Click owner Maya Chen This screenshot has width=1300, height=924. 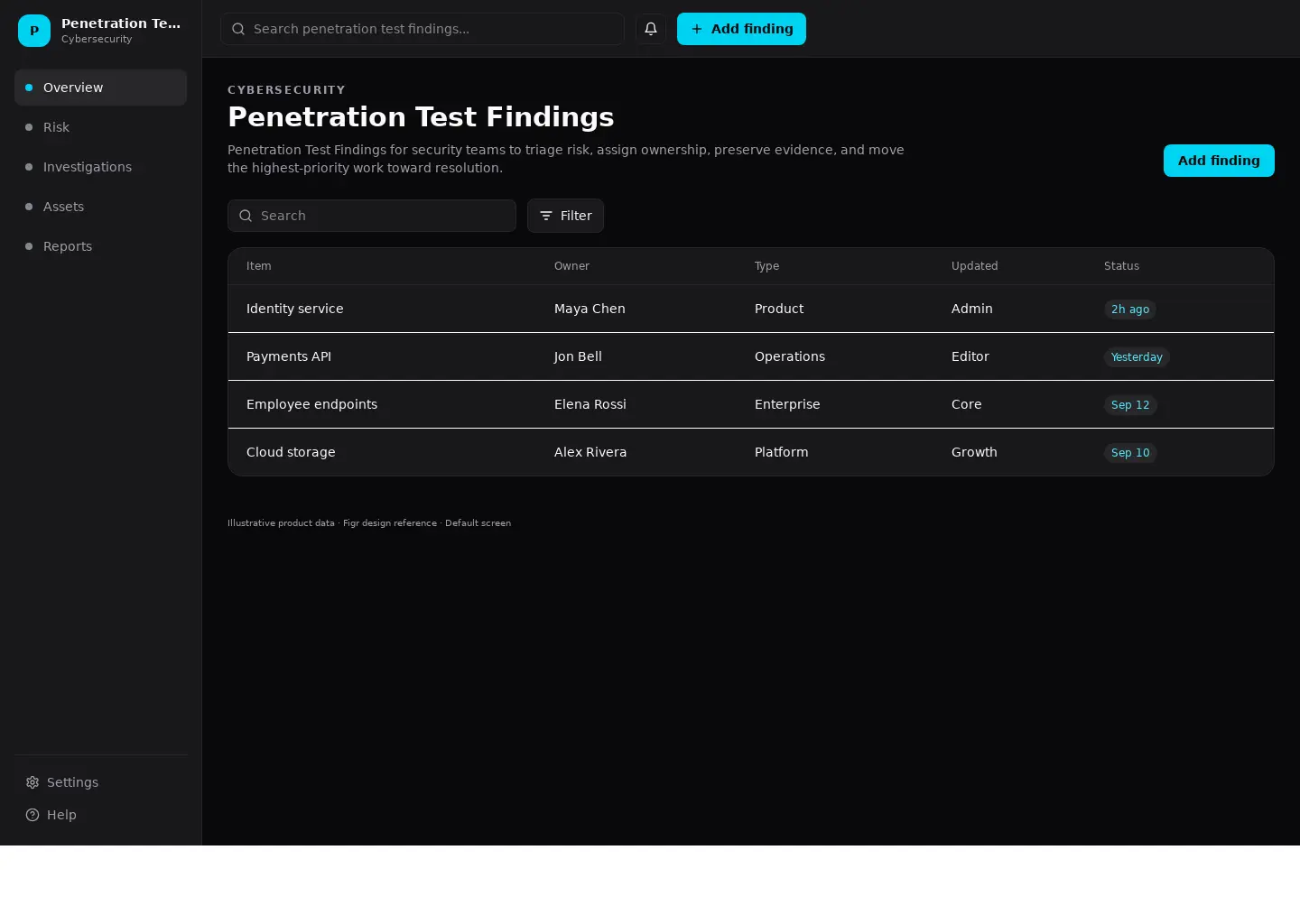tap(590, 309)
